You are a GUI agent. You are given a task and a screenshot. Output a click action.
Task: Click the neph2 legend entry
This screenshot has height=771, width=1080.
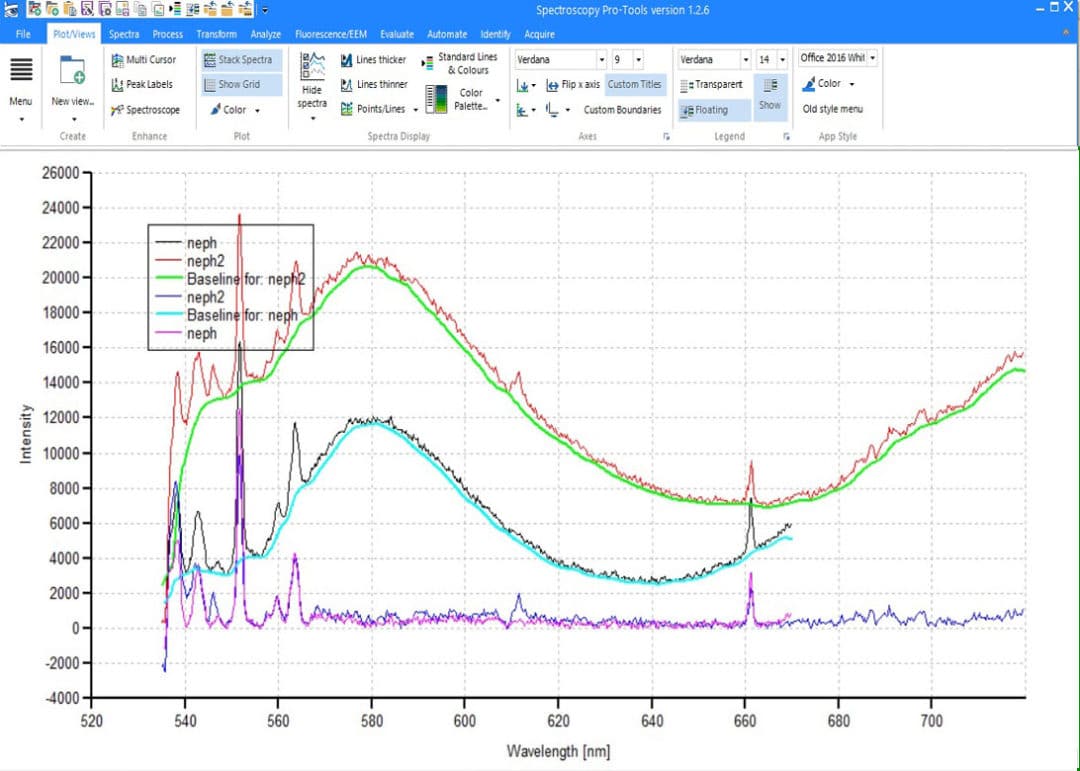tap(203, 260)
